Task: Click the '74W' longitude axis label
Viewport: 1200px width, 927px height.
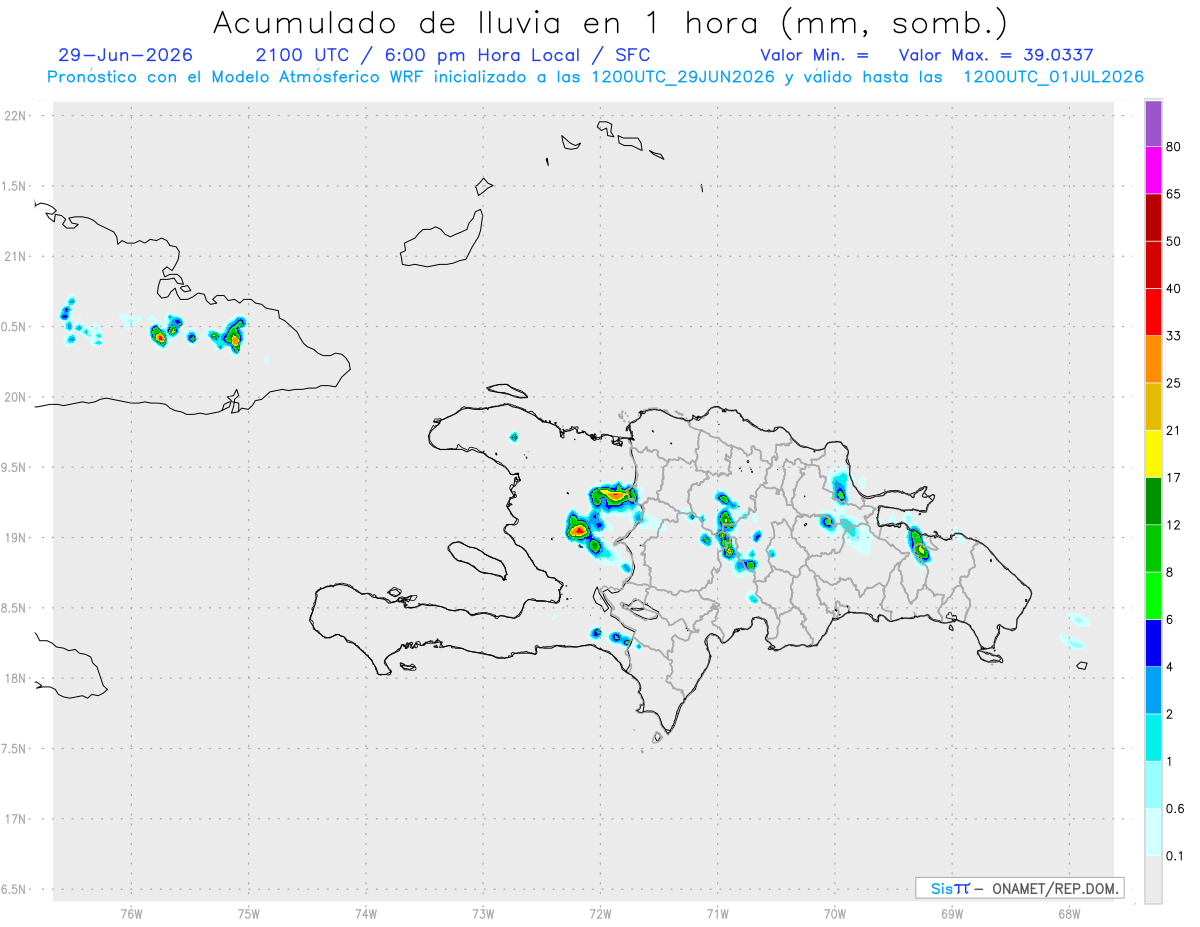Action: click(366, 914)
